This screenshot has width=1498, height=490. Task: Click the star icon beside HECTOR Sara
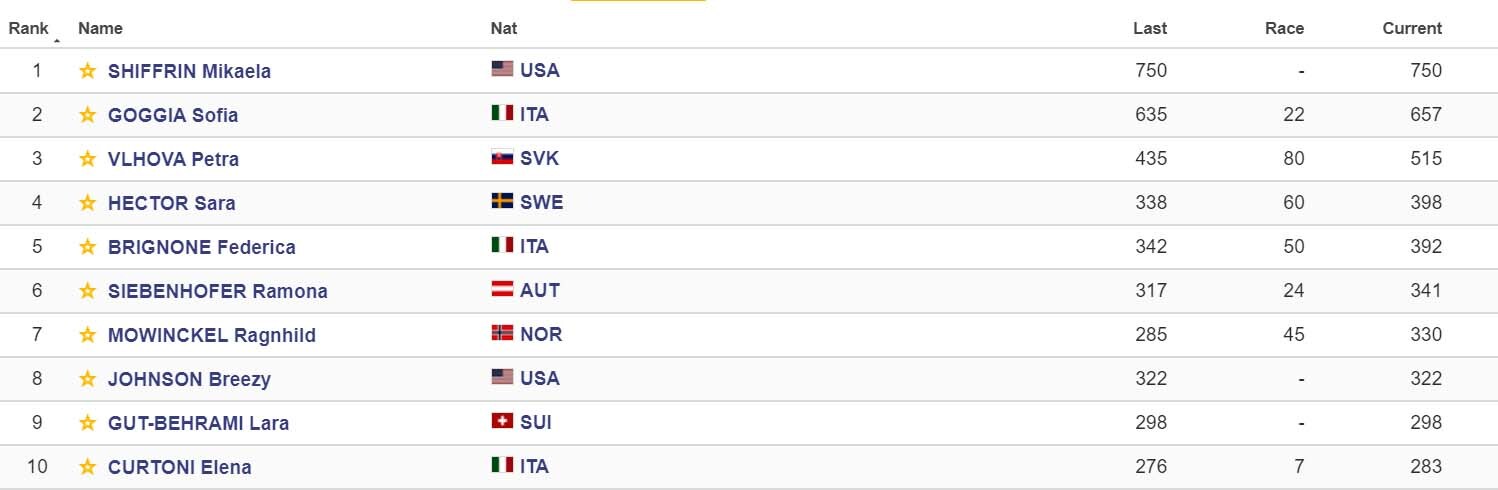tap(88, 203)
